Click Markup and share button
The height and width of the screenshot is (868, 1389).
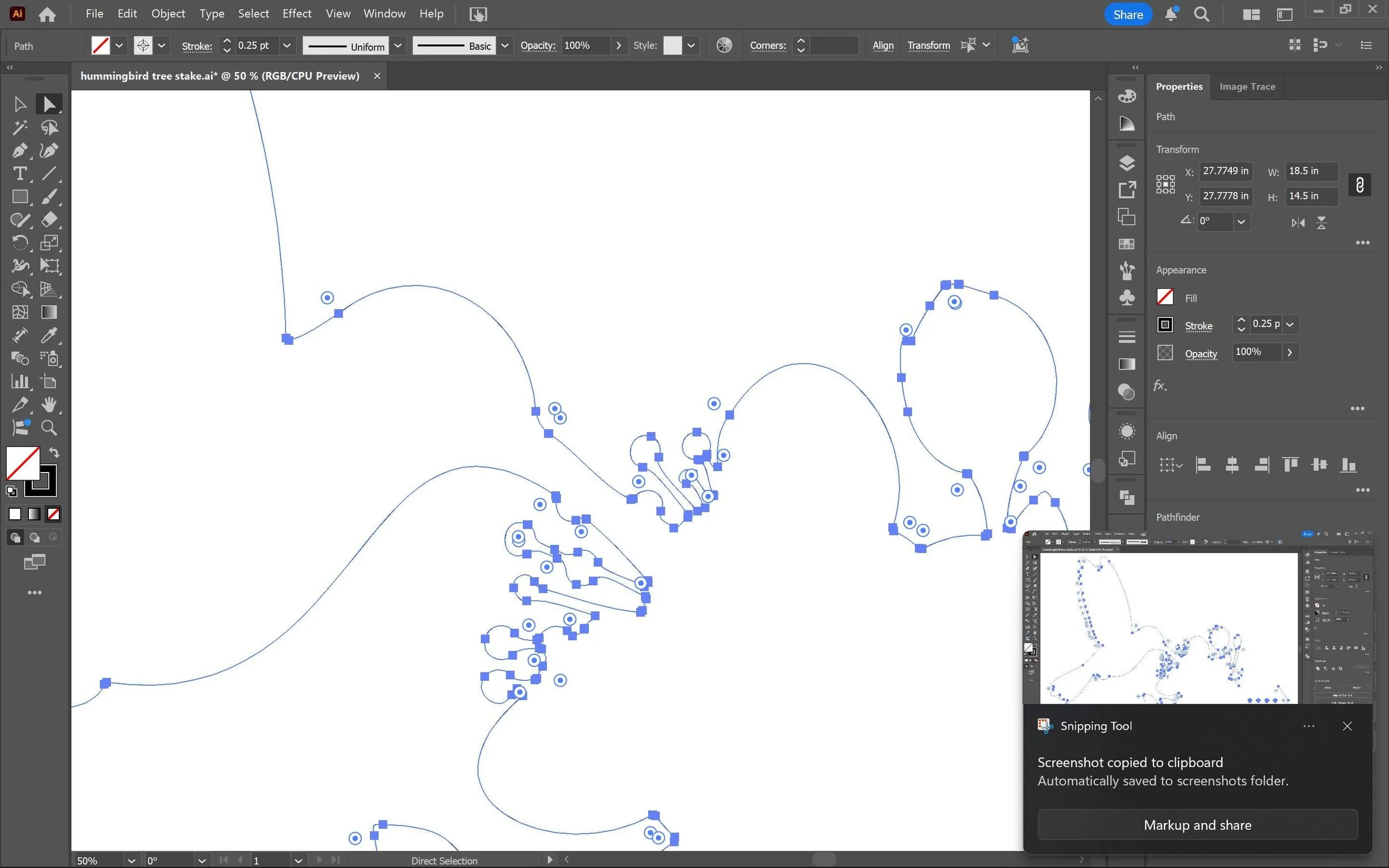pyautogui.click(x=1197, y=825)
